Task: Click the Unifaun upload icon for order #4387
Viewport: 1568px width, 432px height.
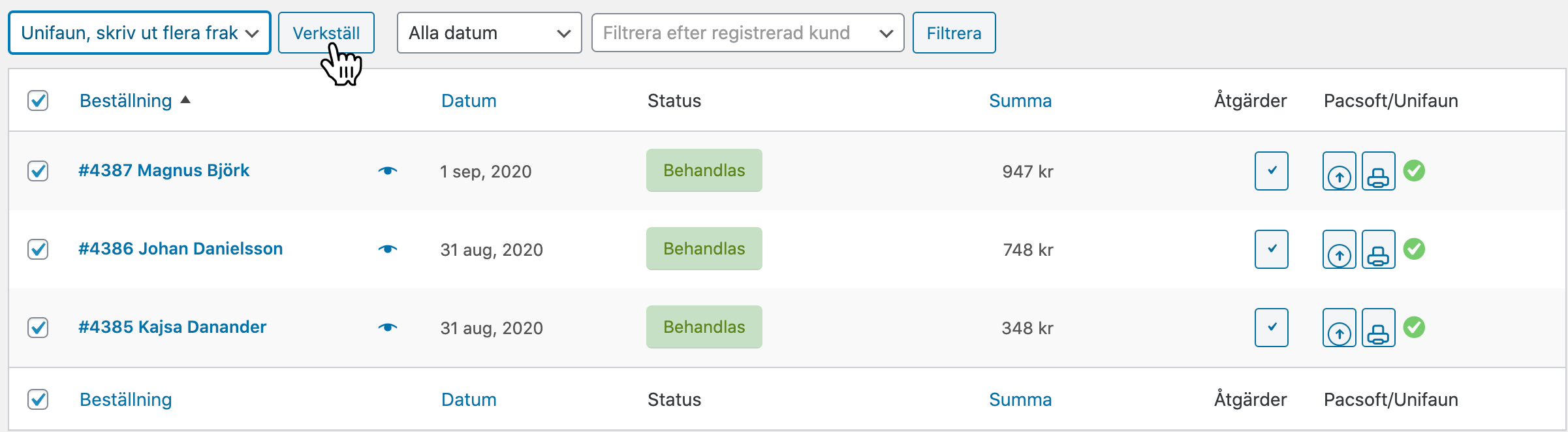Action: coord(1339,171)
